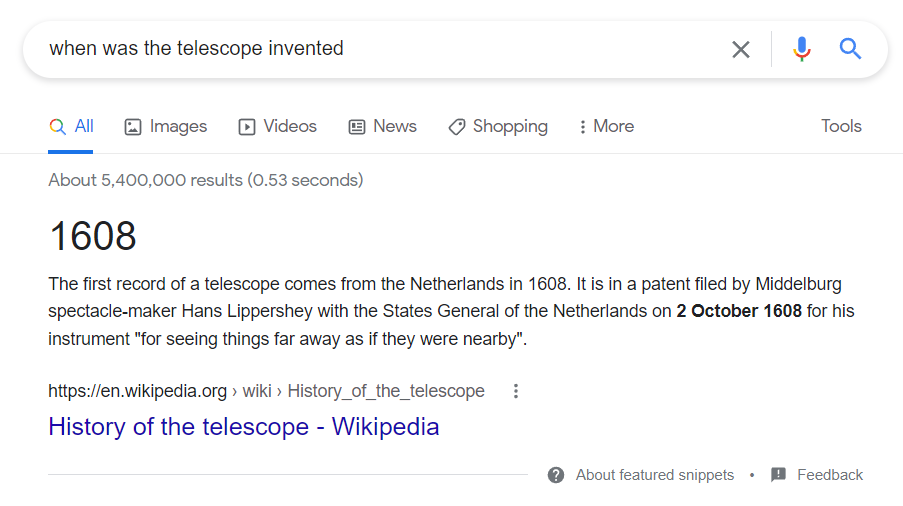Open three-dot menu beside Wikipedia result URL

click(515, 391)
